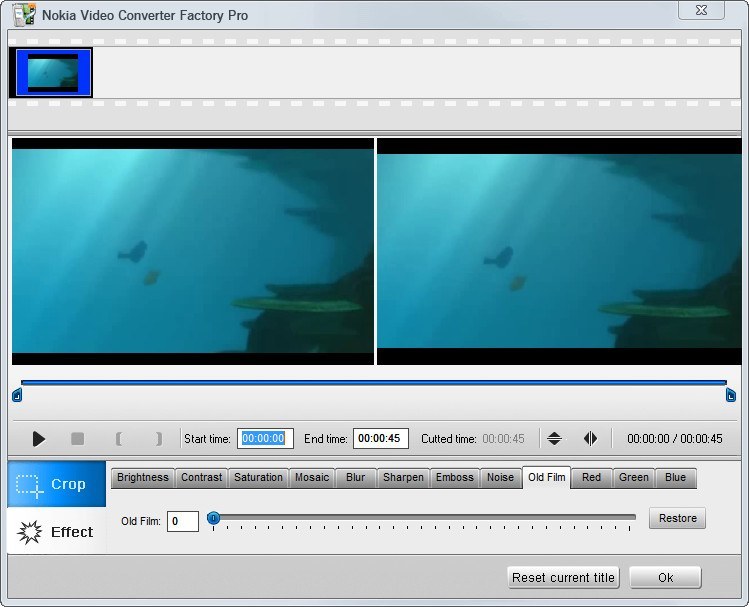
Task: Click Reset current title button
Action: click(563, 577)
